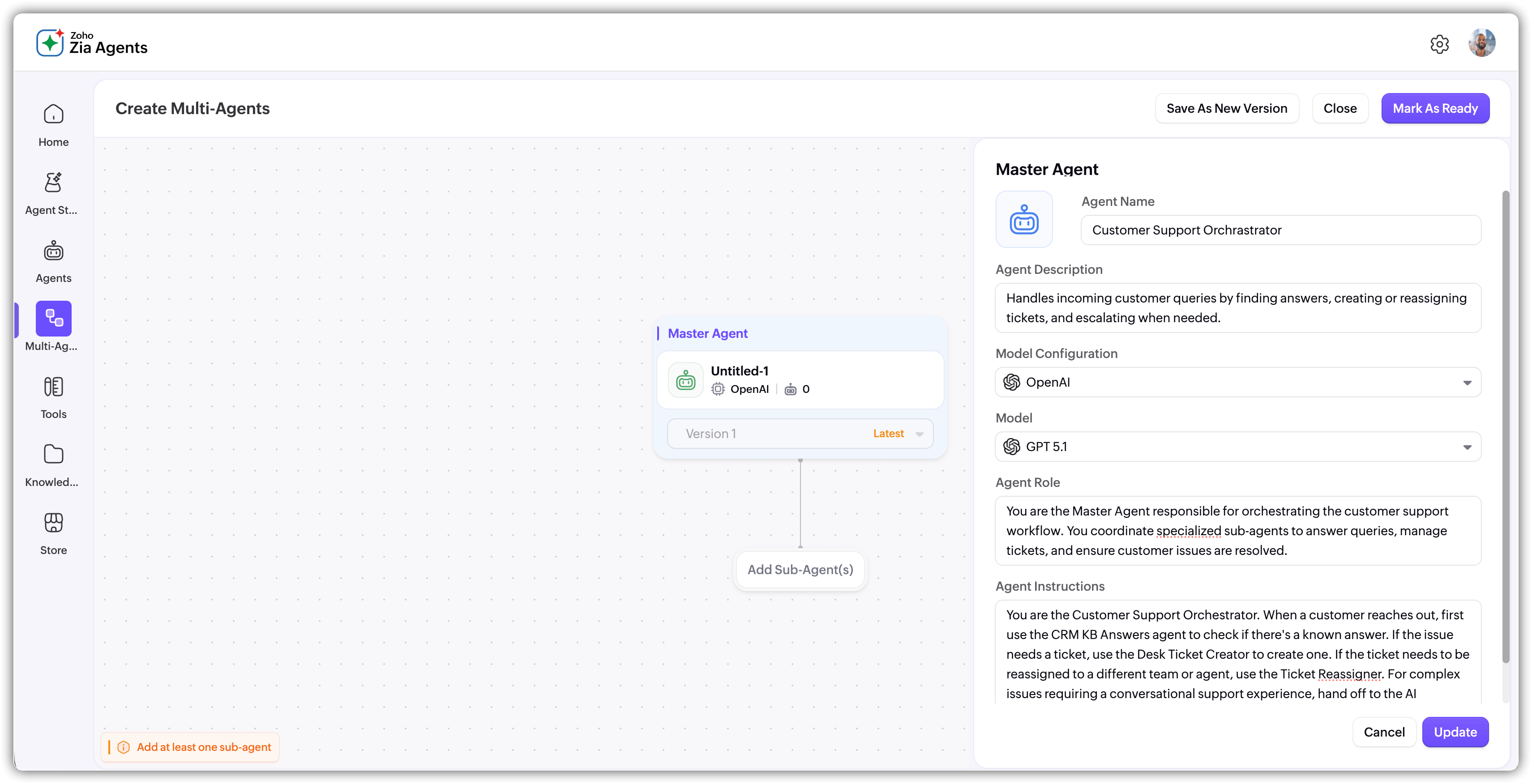Open the Knowledge Base folder icon

pyautogui.click(x=54, y=455)
